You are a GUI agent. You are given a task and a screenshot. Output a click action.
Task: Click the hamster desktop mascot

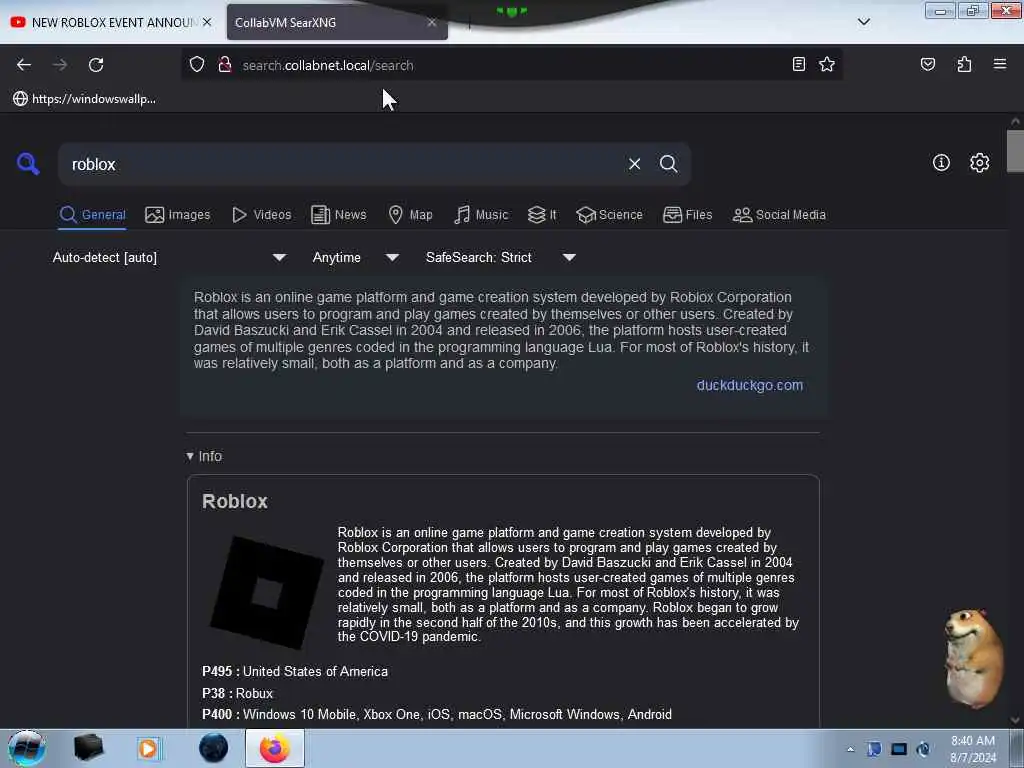click(x=974, y=658)
